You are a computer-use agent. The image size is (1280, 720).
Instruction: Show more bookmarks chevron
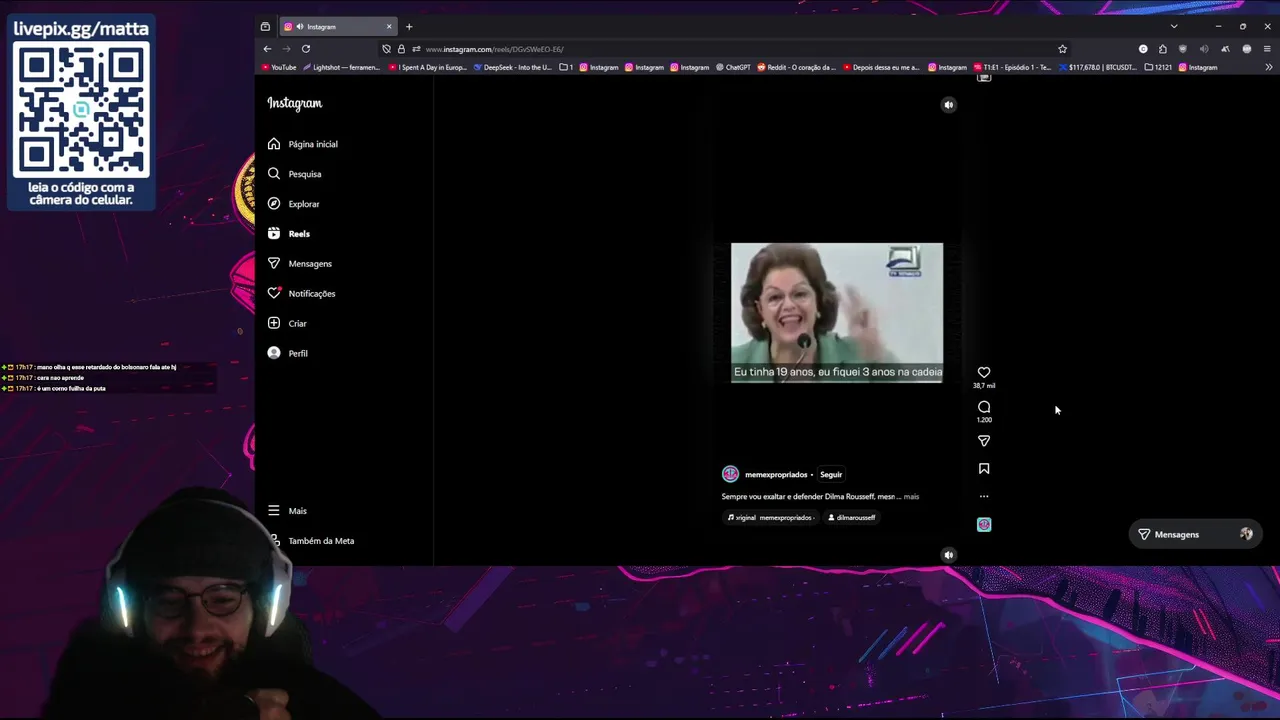point(1268,67)
